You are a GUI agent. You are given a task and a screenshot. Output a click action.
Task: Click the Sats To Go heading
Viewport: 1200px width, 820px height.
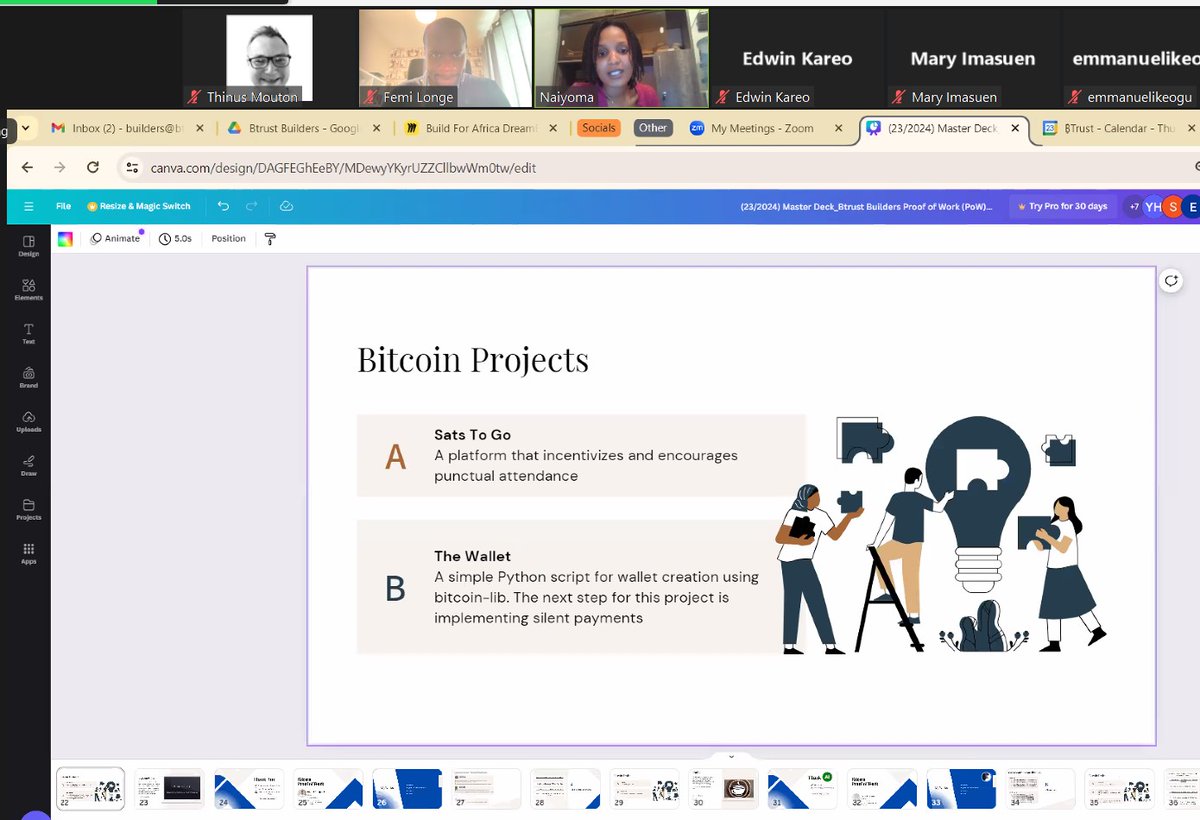(x=472, y=435)
